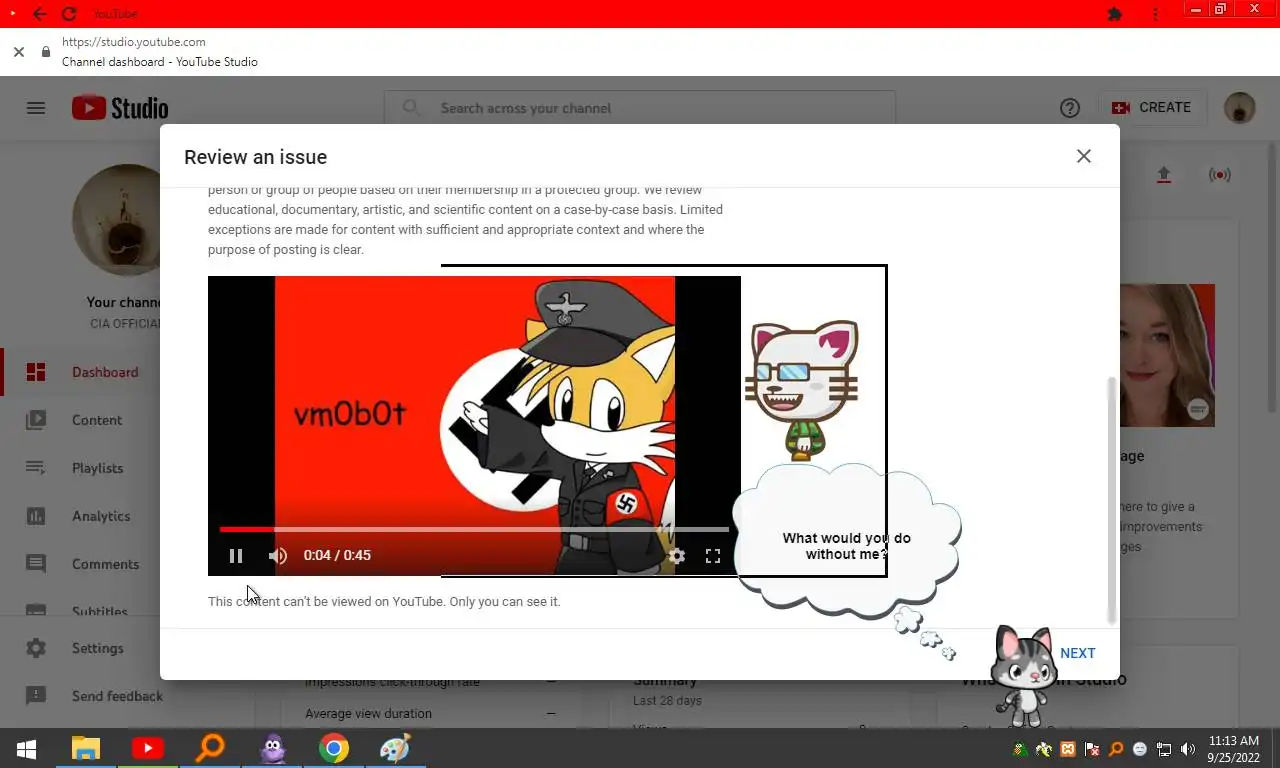
Task: Click the site lock icon
Action: 45,52
